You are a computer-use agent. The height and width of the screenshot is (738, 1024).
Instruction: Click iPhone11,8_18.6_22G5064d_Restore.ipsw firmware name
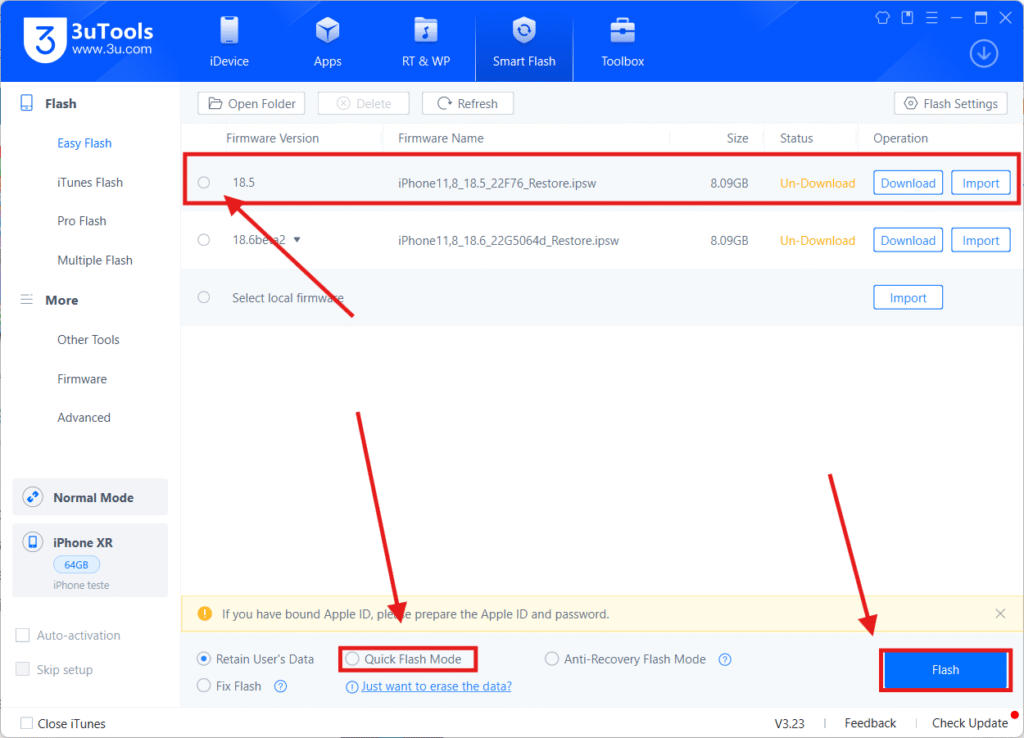click(x=508, y=240)
